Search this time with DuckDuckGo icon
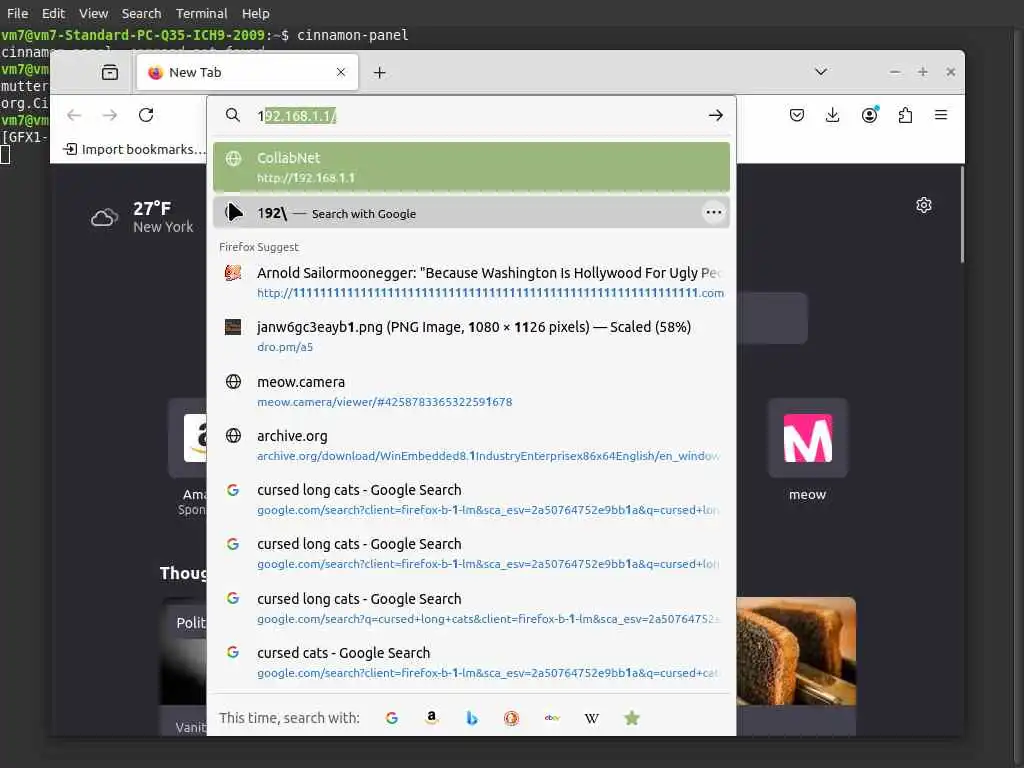 pyautogui.click(x=511, y=718)
